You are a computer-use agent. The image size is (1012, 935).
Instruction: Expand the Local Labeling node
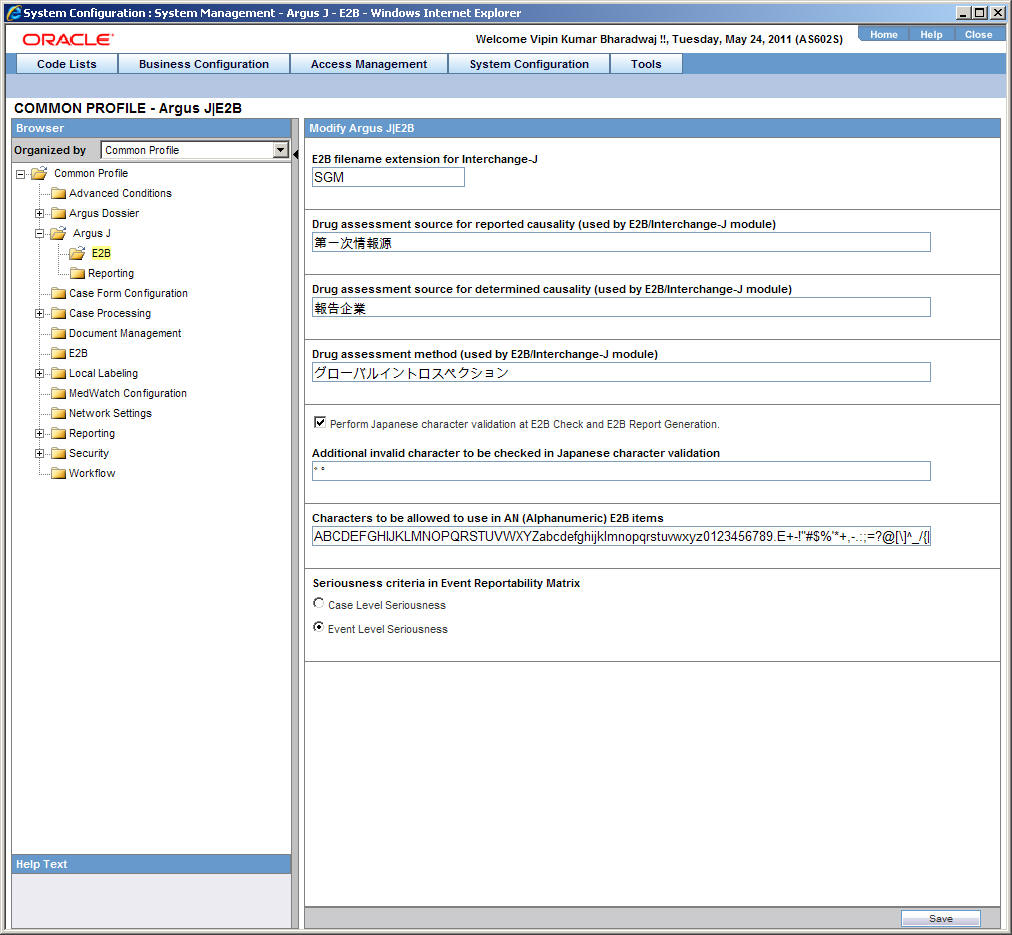(39, 374)
